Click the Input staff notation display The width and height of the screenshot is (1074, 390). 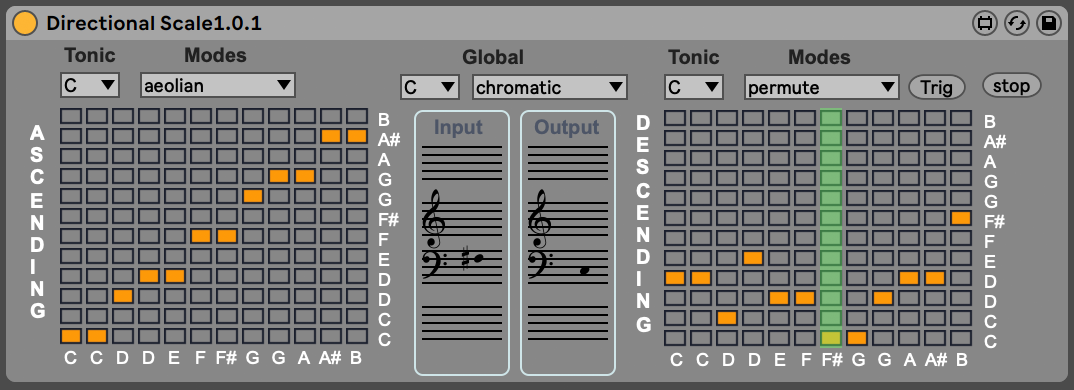[x=462, y=243]
